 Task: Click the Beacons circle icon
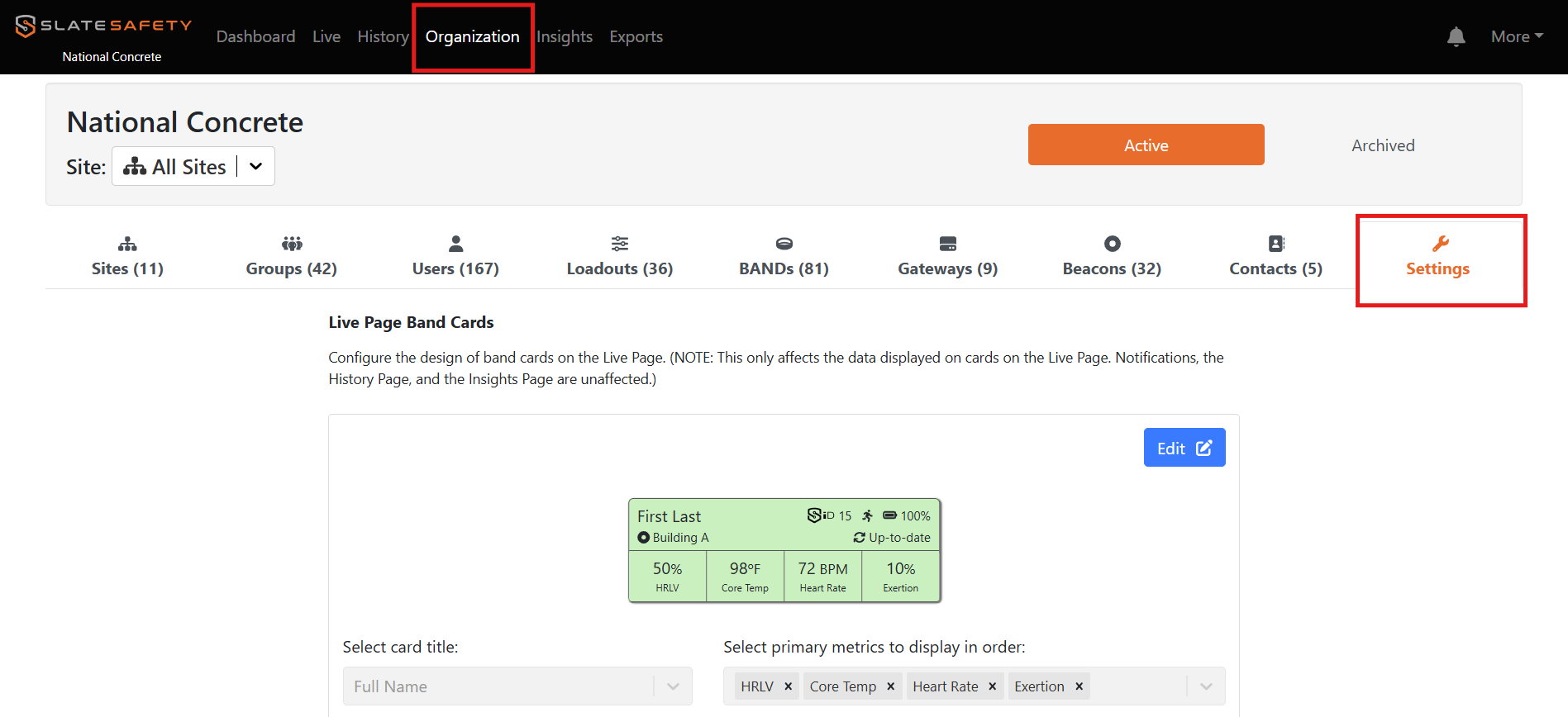(x=1113, y=244)
